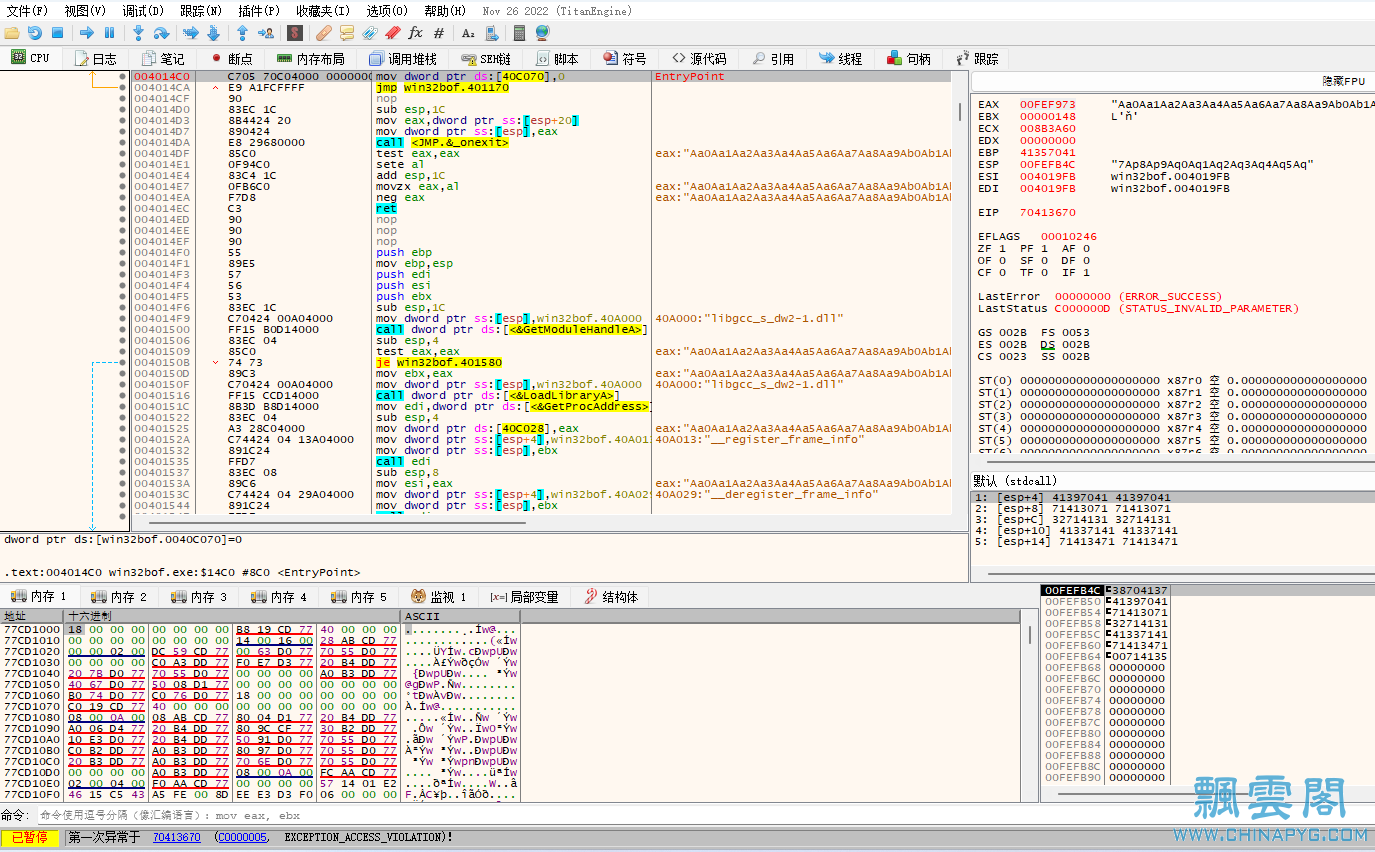
Task: Click the 十六进制 dump column header
Action: tap(231, 616)
